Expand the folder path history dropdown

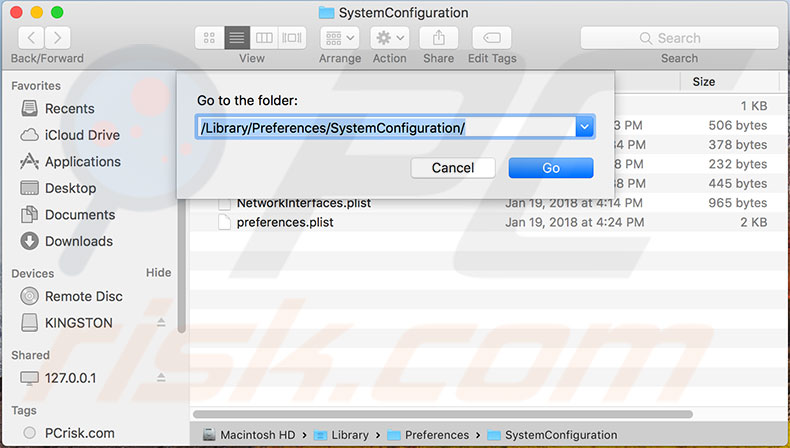click(584, 127)
